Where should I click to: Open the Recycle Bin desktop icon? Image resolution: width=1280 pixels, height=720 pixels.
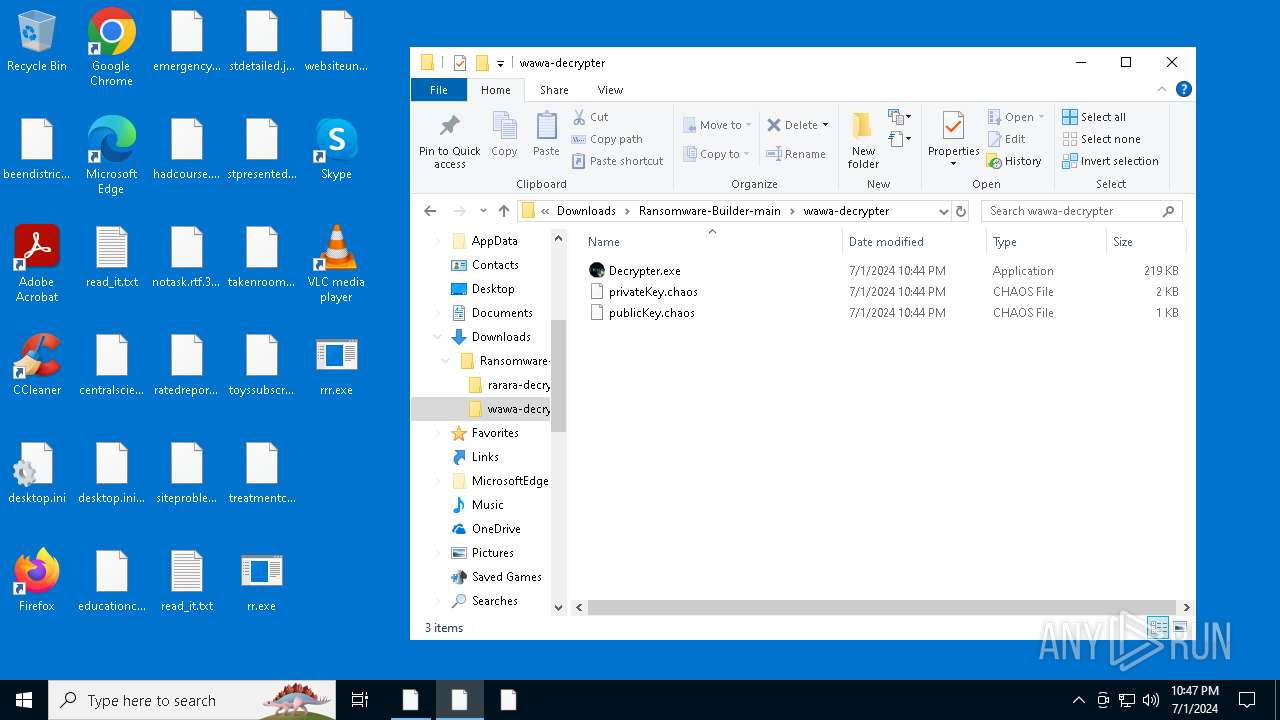tap(36, 42)
